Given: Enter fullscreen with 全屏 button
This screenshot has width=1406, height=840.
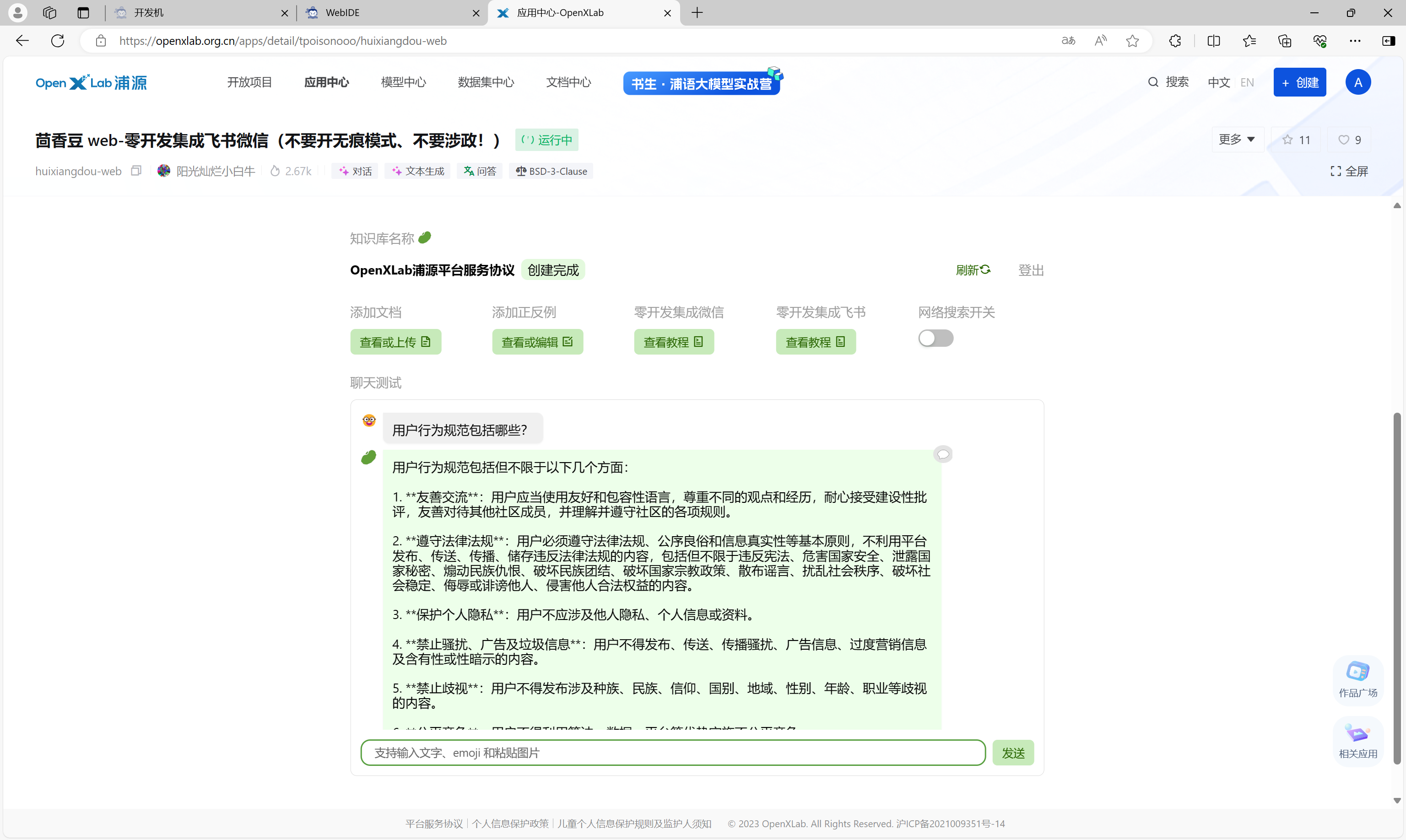Looking at the screenshot, I should [x=1349, y=171].
